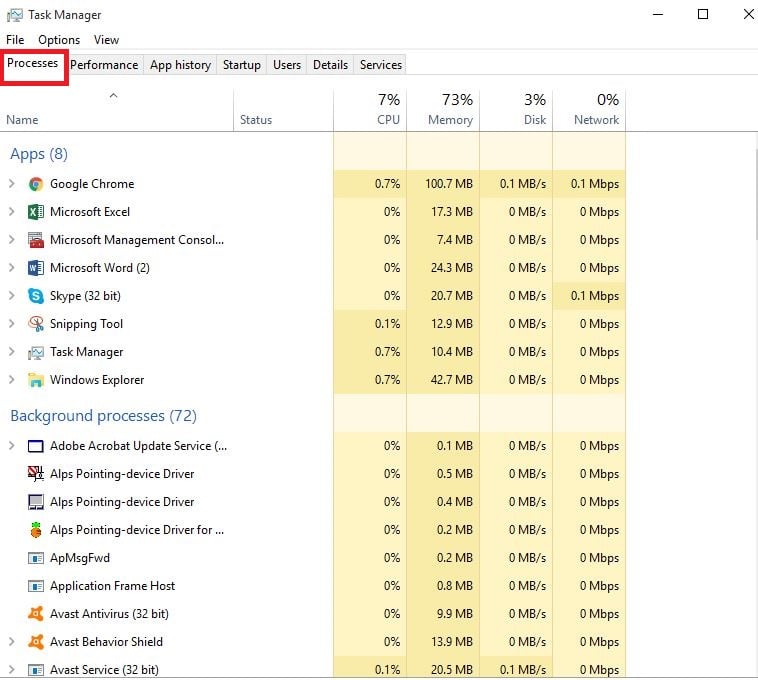
Task: Select the Avast Antivirus (32 bit) name
Action: (x=109, y=614)
